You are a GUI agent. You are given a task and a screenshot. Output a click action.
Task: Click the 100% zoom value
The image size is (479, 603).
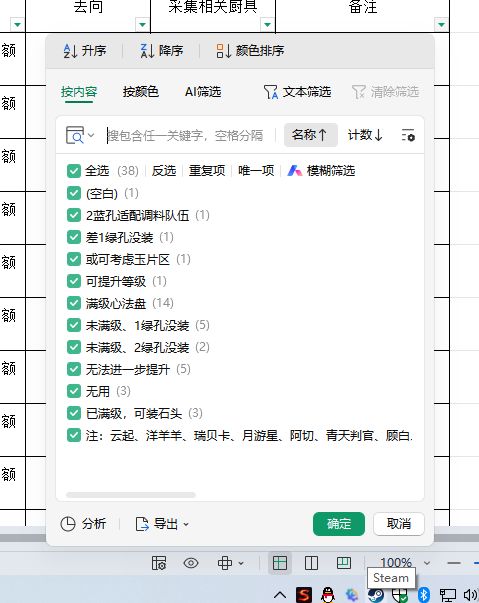pos(396,563)
